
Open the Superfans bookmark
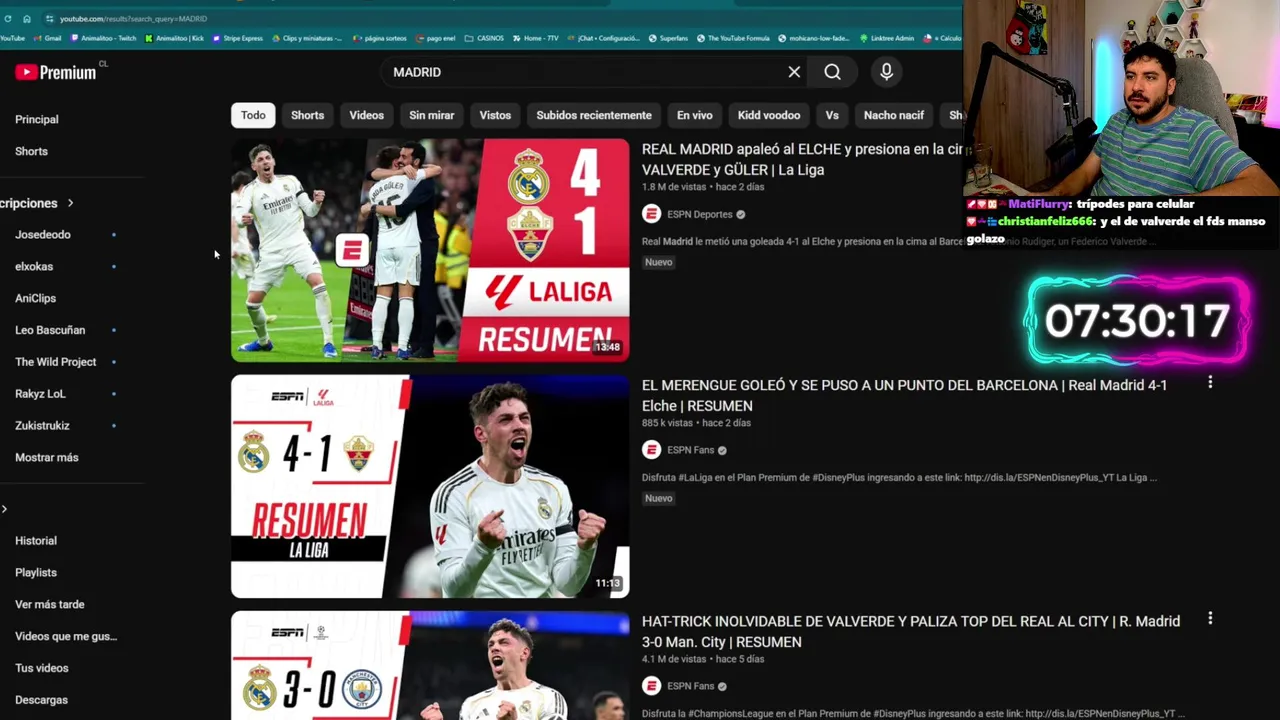point(669,38)
